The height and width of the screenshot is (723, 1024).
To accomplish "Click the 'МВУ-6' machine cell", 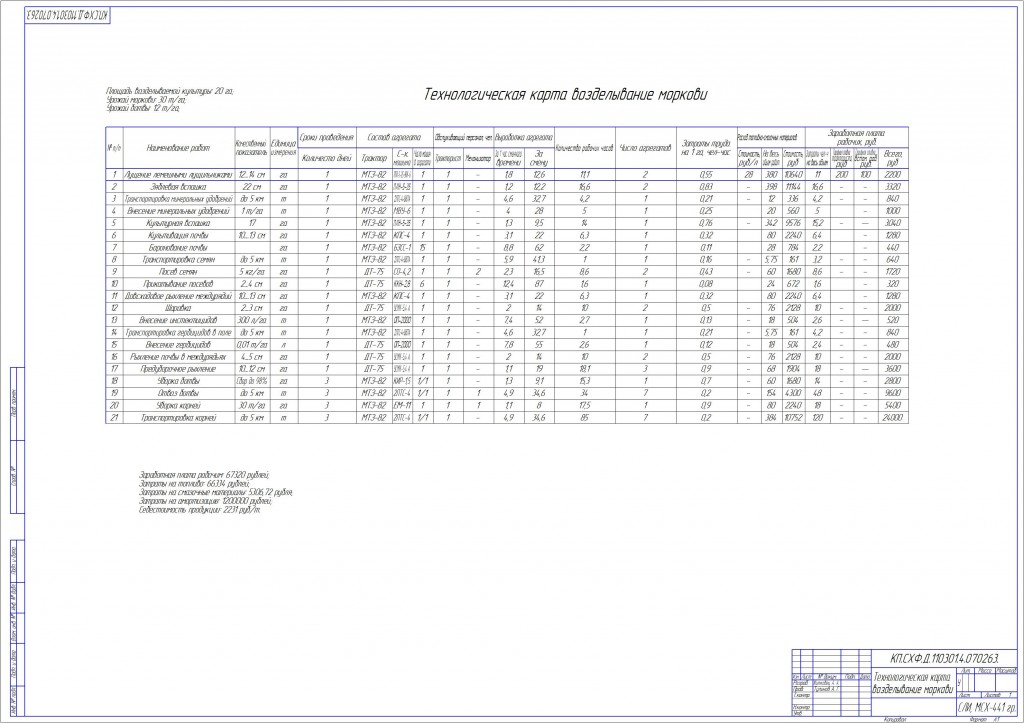I will click(x=402, y=211).
